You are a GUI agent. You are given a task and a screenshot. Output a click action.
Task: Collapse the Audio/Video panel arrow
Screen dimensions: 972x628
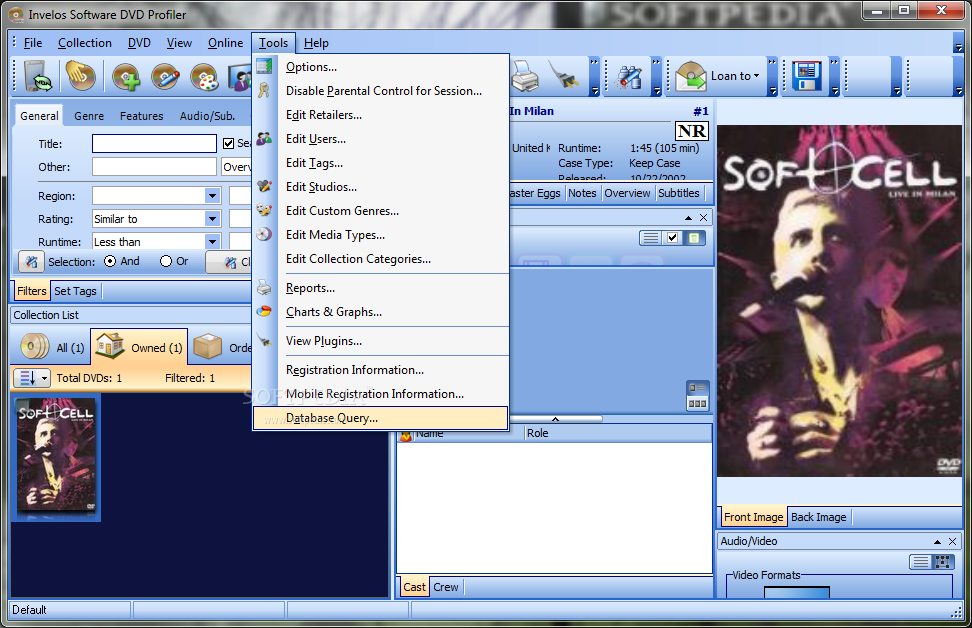[937, 541]
